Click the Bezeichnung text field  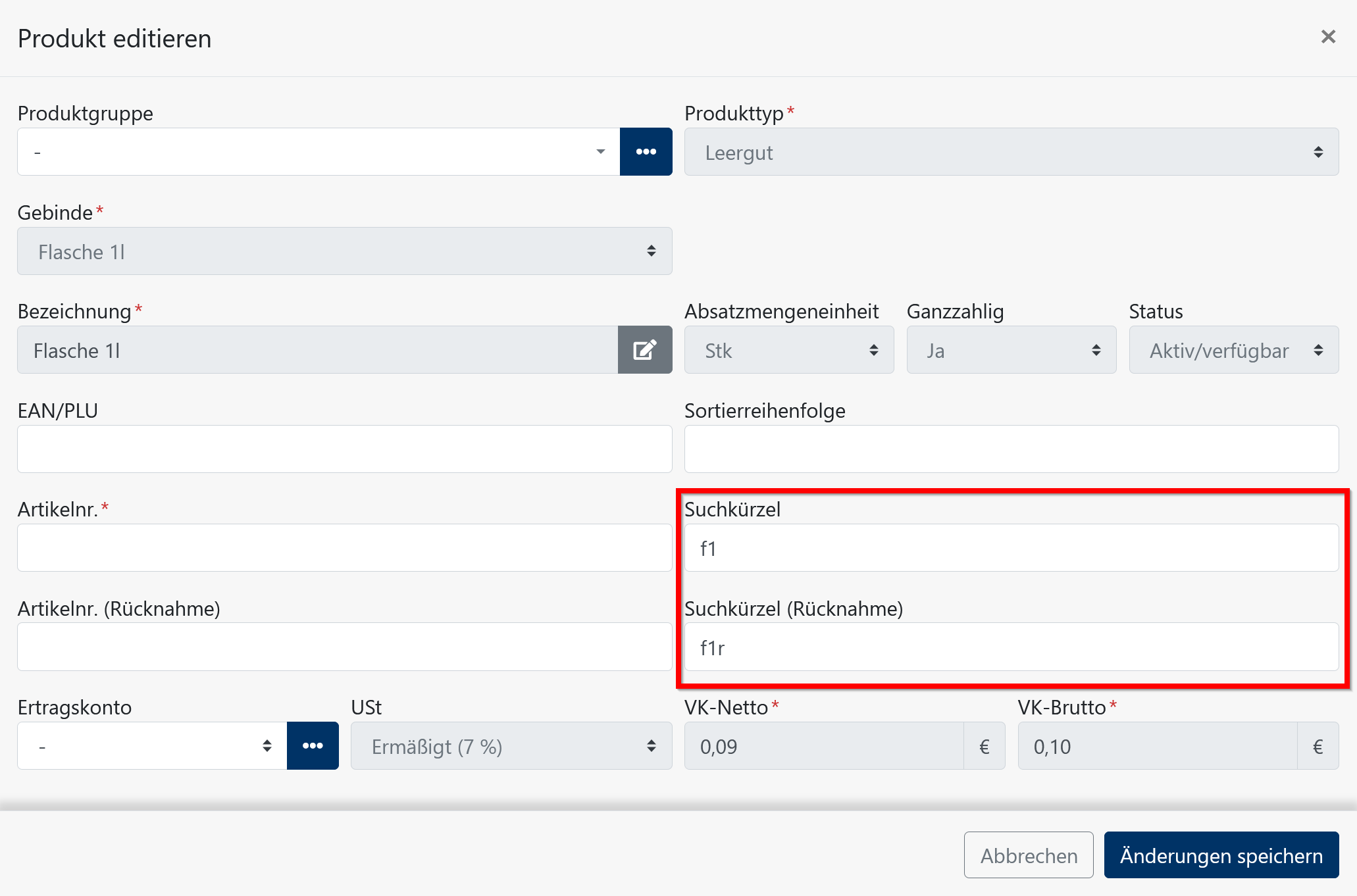[318, 350]
